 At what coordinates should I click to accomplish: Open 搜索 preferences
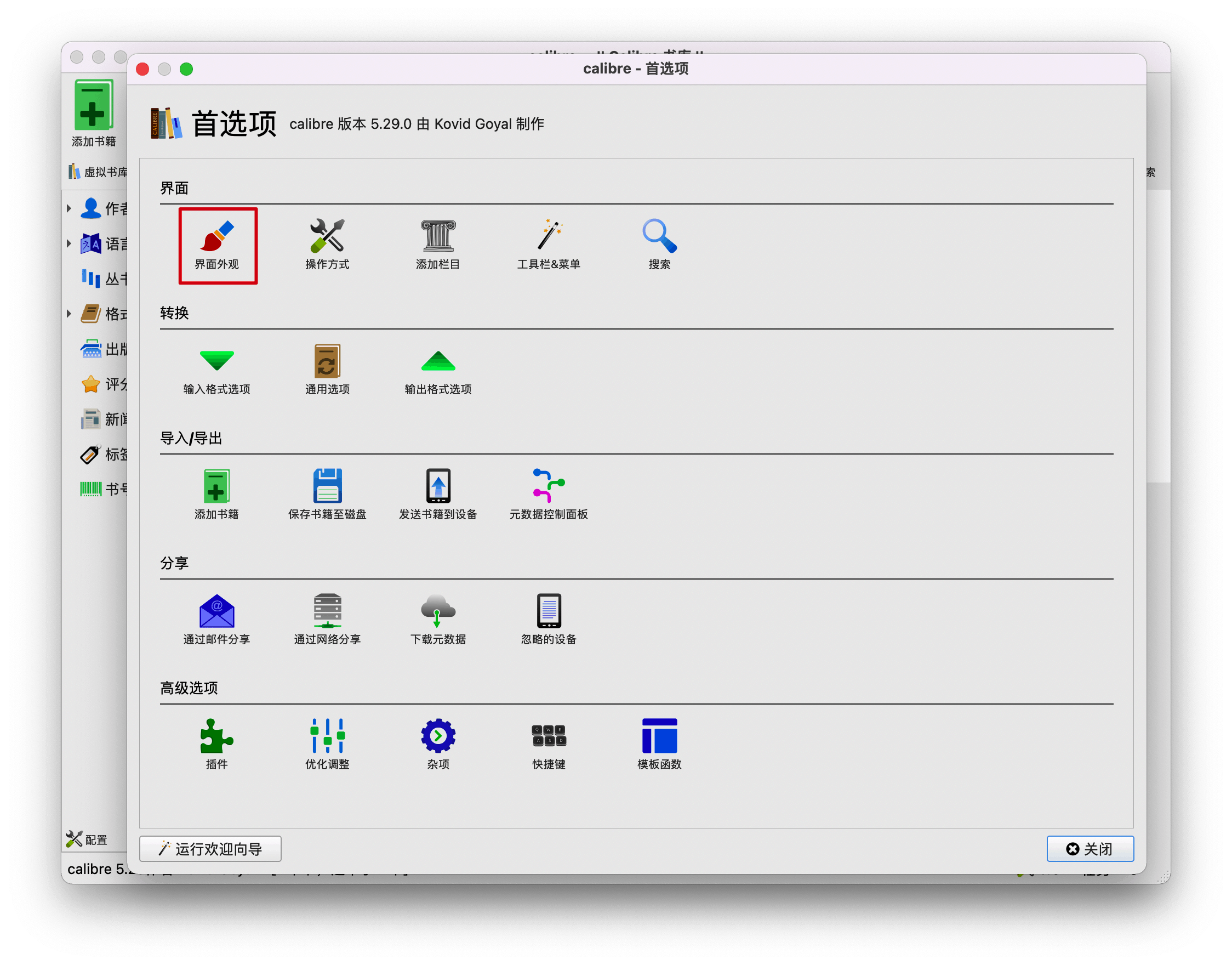click(659, 245)
